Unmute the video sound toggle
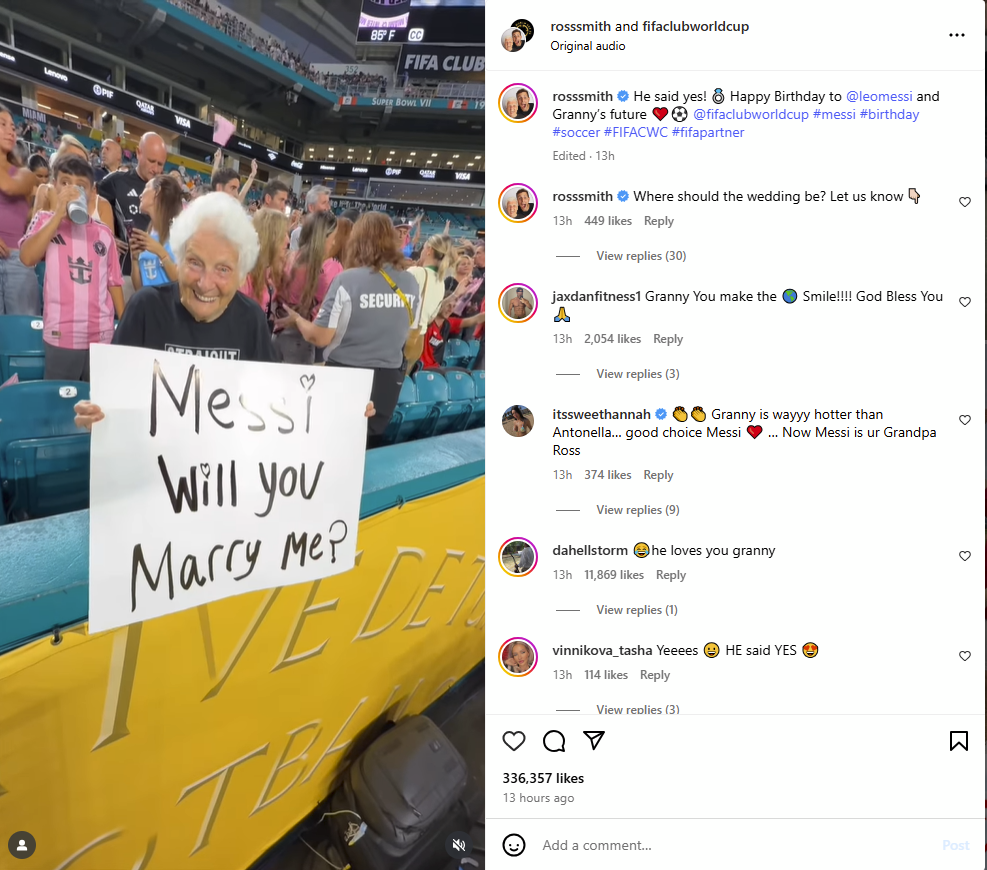Viewport: 987px width, 870px height. point(459,845)
